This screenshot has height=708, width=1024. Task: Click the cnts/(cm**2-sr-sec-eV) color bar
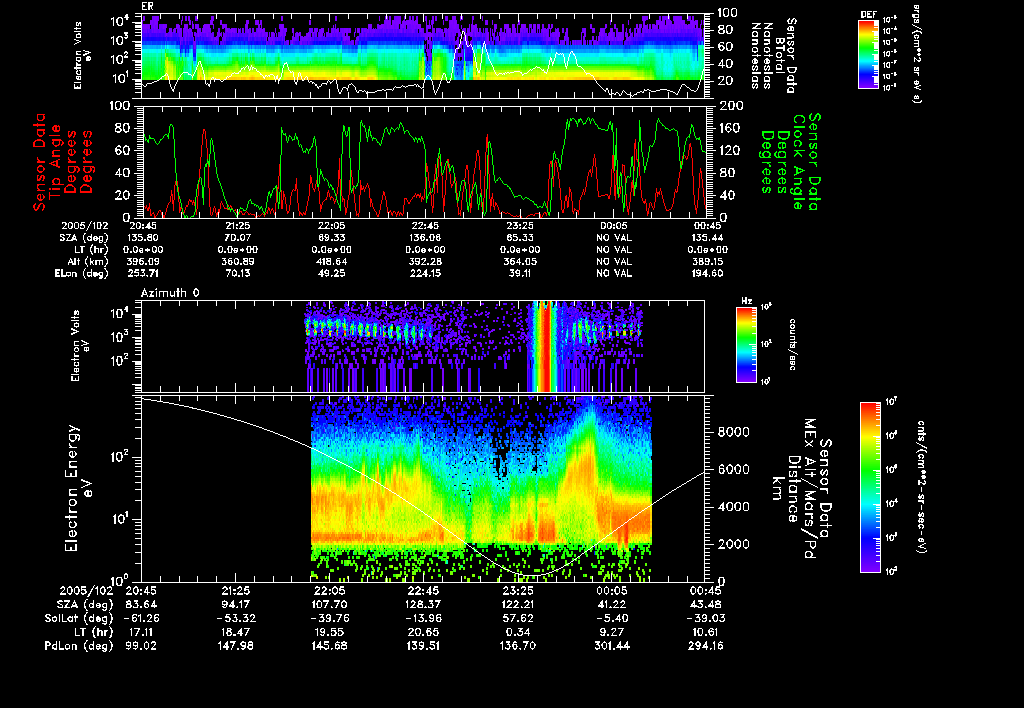pos(870,487)
